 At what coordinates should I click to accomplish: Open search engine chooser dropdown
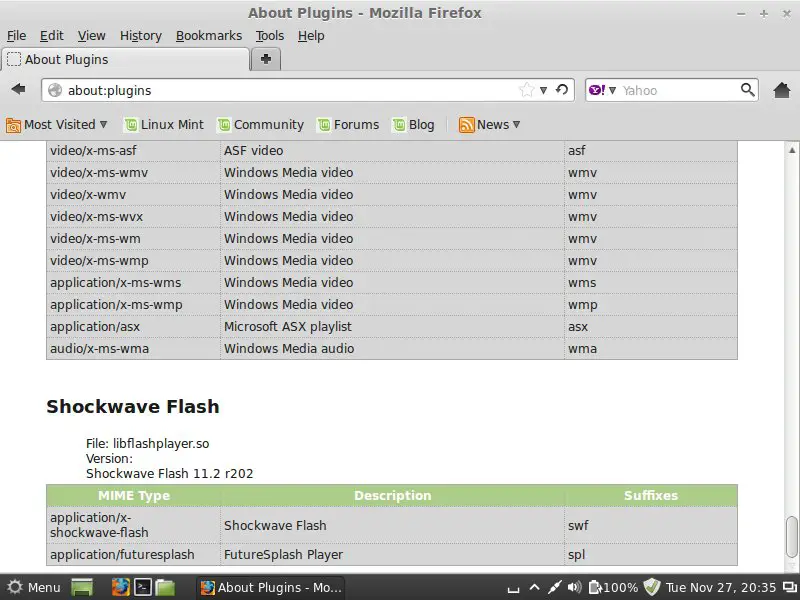point(612,90)
